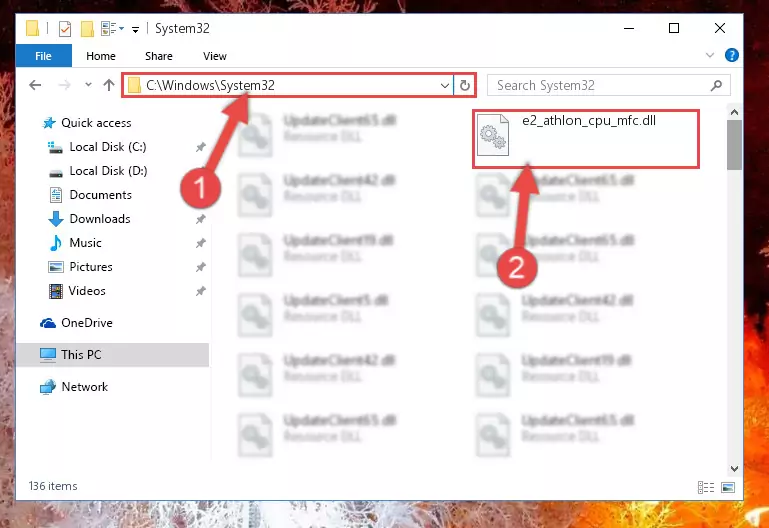Open Documents in the navigation pane

pos(101,195)
